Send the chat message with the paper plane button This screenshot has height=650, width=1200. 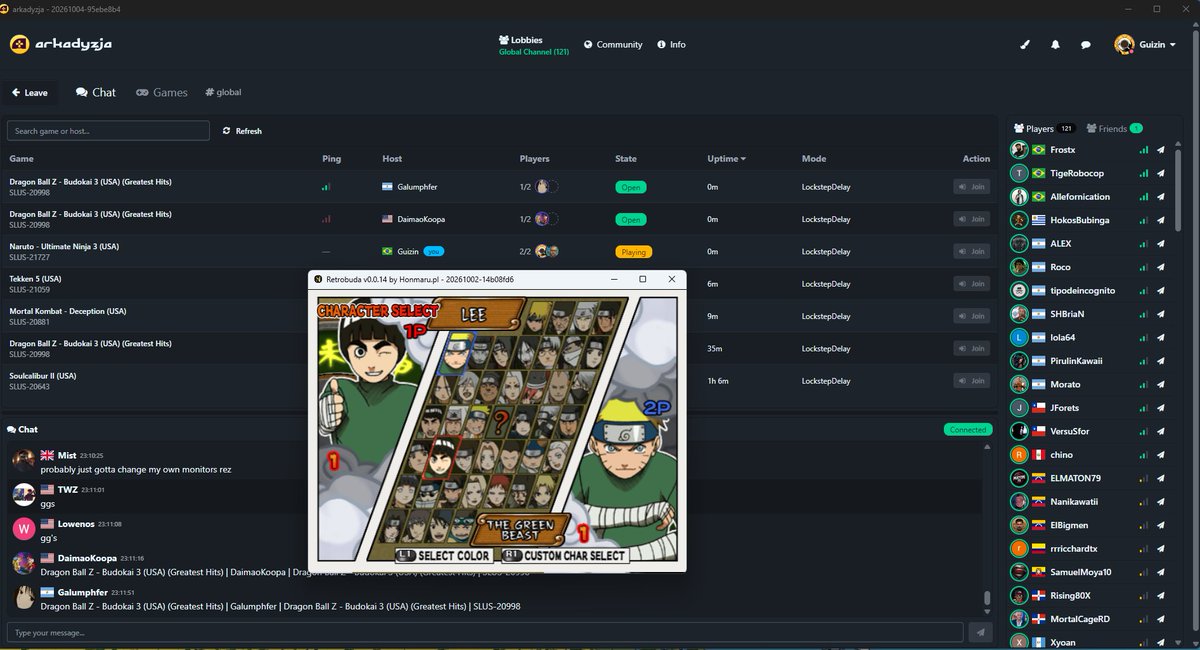pyautogui.click(x=980, y=632)
